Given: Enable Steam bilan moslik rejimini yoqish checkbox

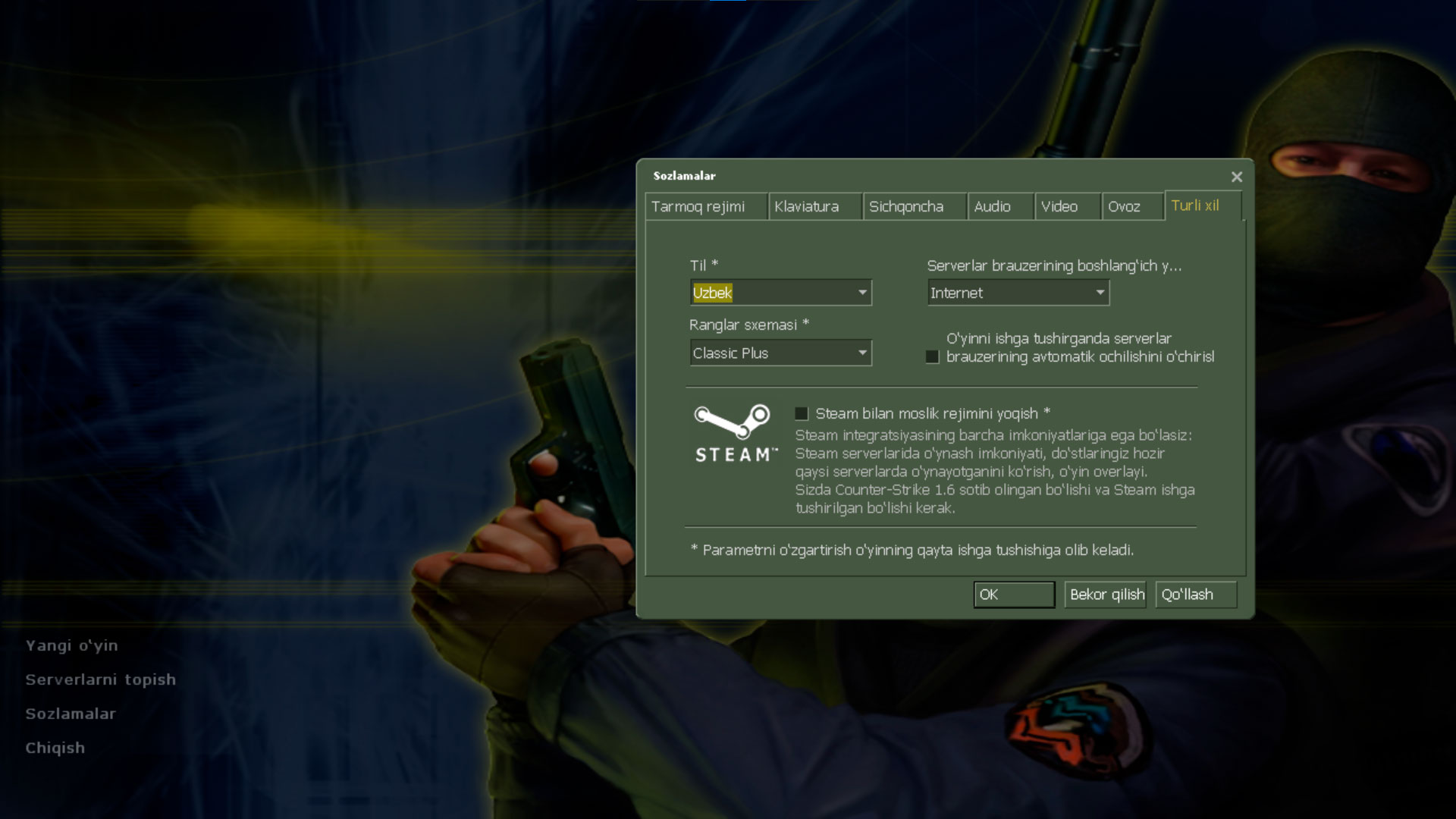Looking at the screenshot, I should pyautogui.click(x=802, y=413).
